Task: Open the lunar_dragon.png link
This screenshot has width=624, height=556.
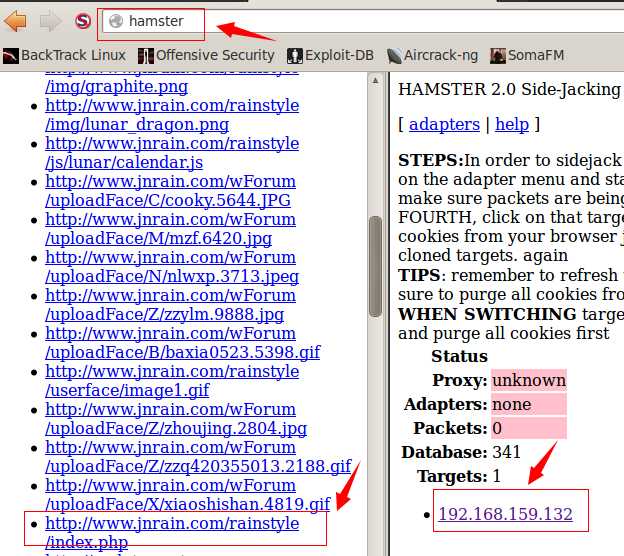Action: [172, 115]
